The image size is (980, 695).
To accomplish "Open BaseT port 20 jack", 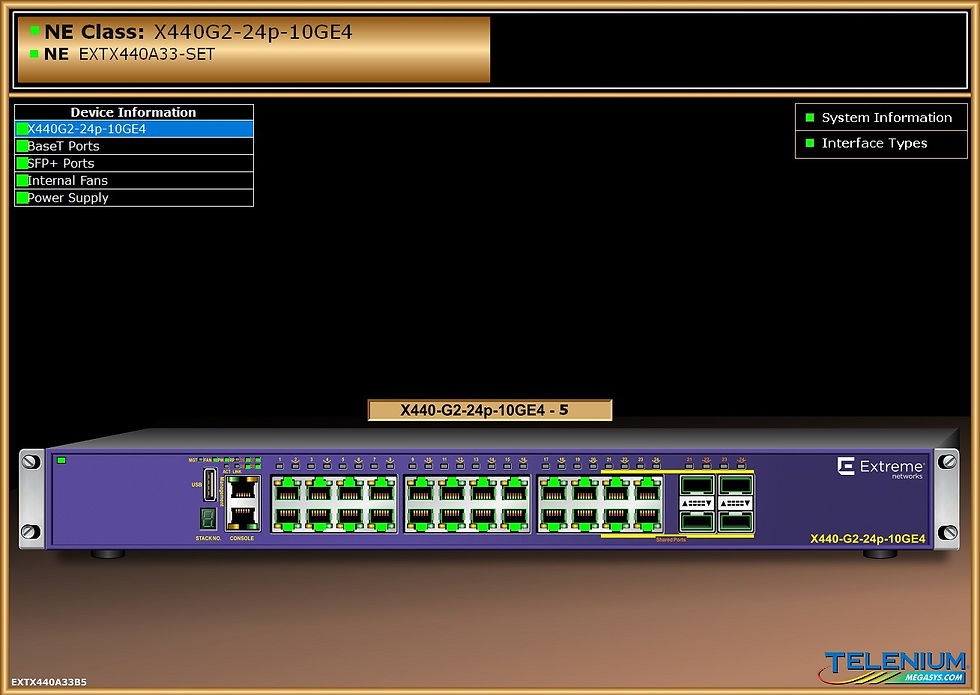I will (584, 518).
